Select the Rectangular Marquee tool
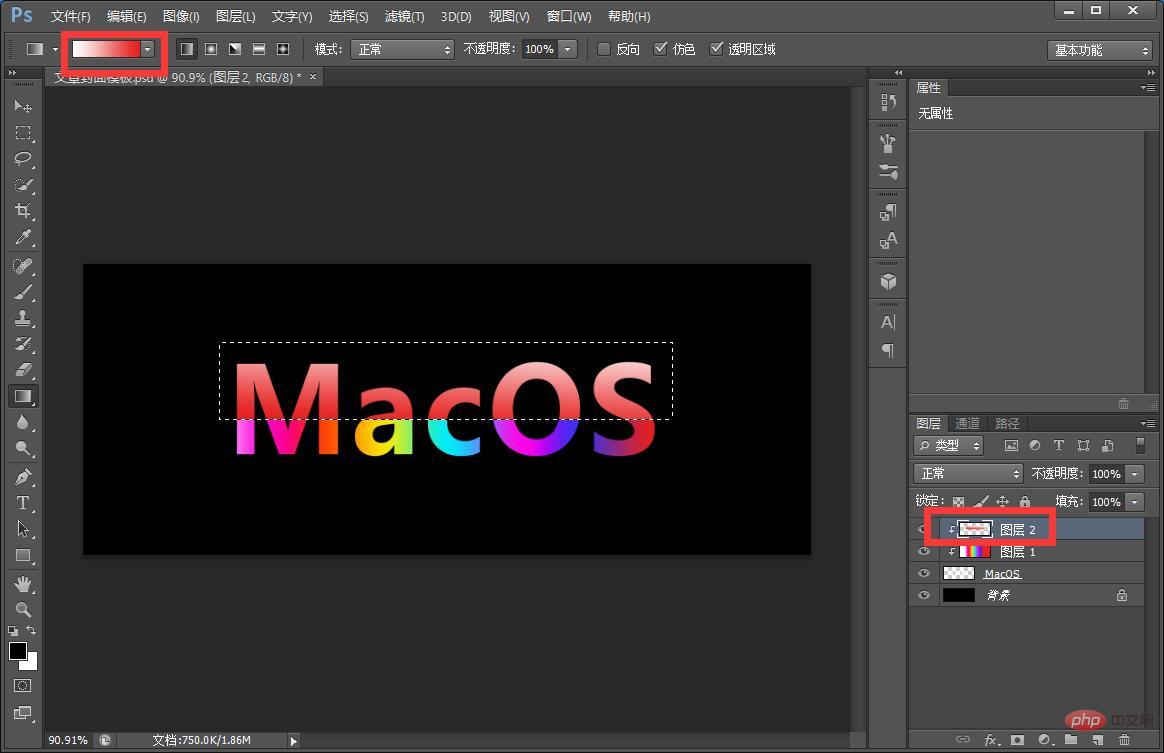This screenshot has height=753, width=1164. 22,132
